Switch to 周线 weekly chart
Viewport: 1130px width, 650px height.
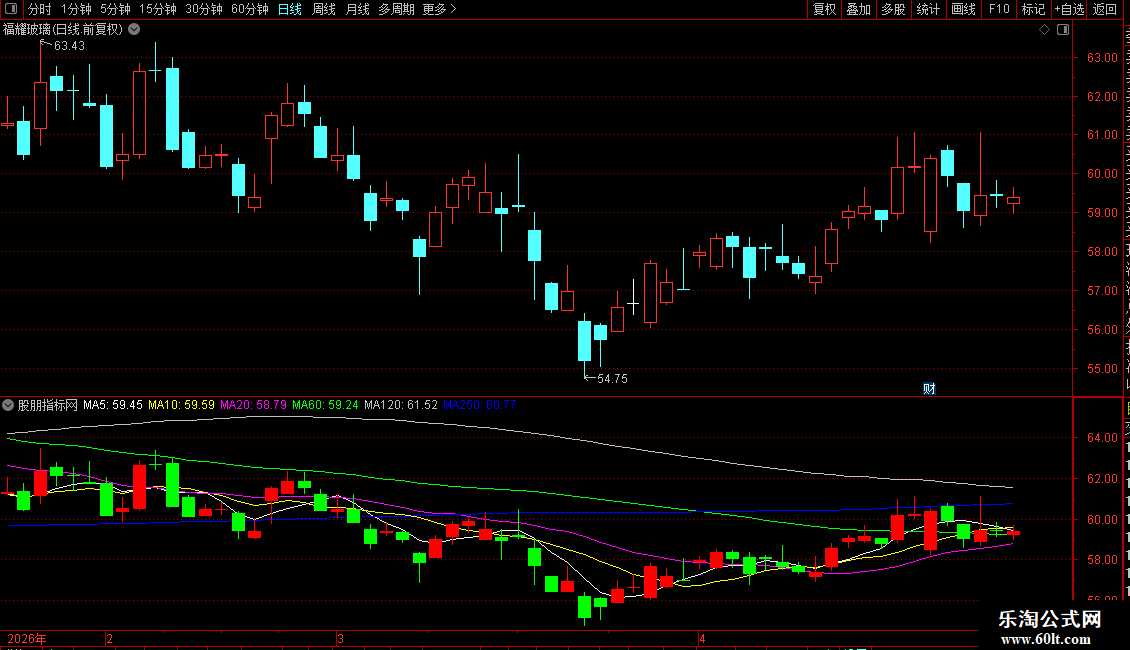pos(324,9)
